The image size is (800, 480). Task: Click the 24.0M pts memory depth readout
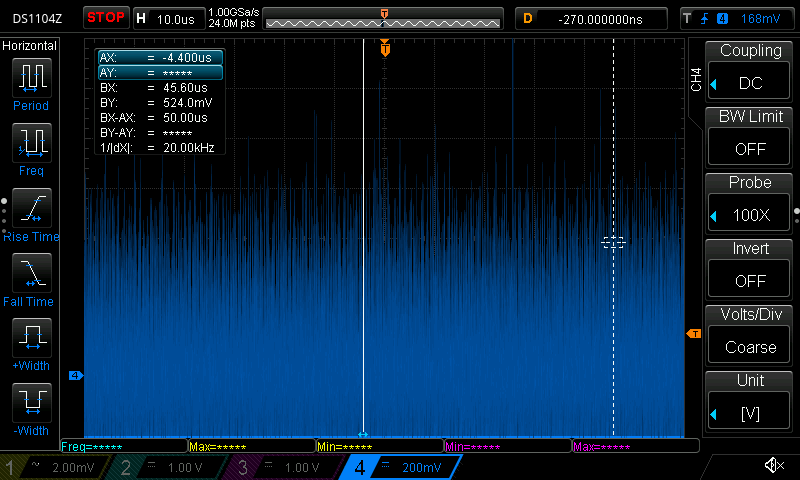point(232,23)
